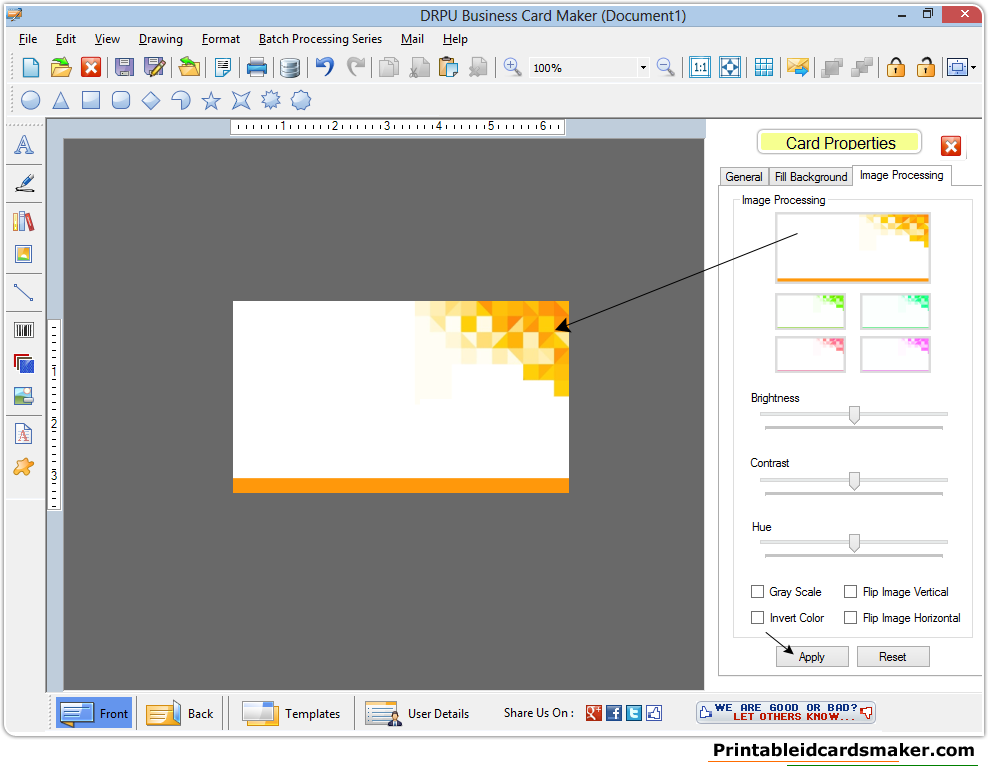Open the database icon in toolbar
The width and height of the screenshot is (988, 766).
[289, 67]
